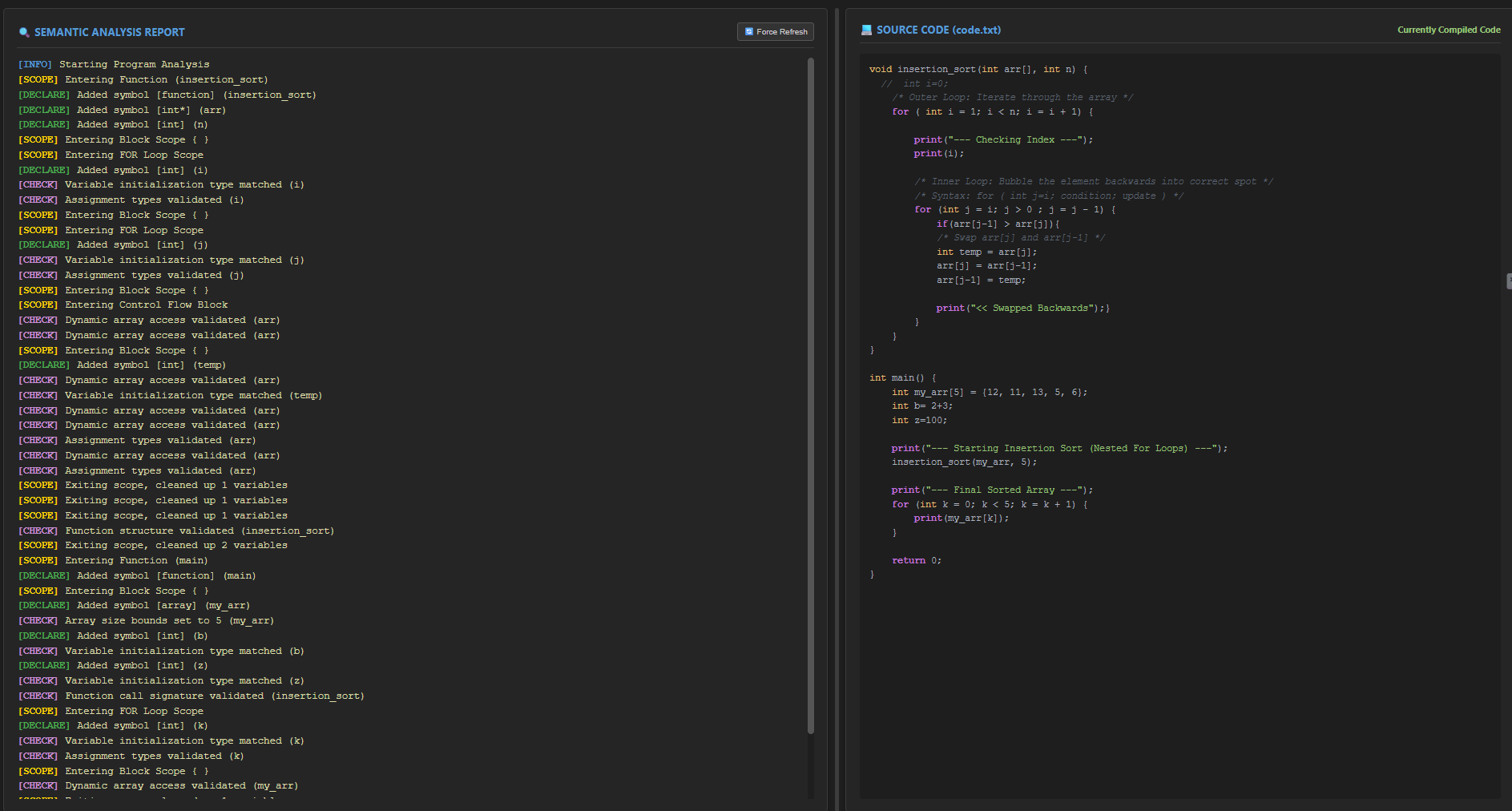Image resolution: width=1512 pixels, height=811 pixels.
Task: Click the return 0; code line
Action: (x=917, y=561)
